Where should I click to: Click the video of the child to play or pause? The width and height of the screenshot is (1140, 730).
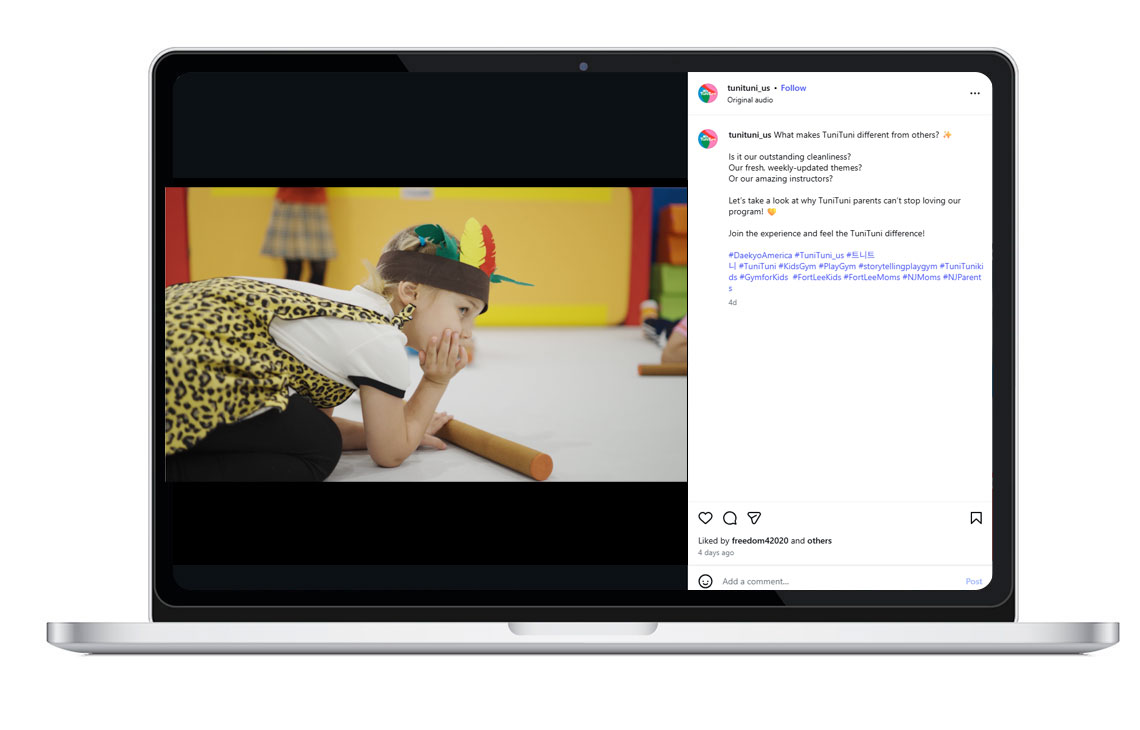click(x=426, y=334)
